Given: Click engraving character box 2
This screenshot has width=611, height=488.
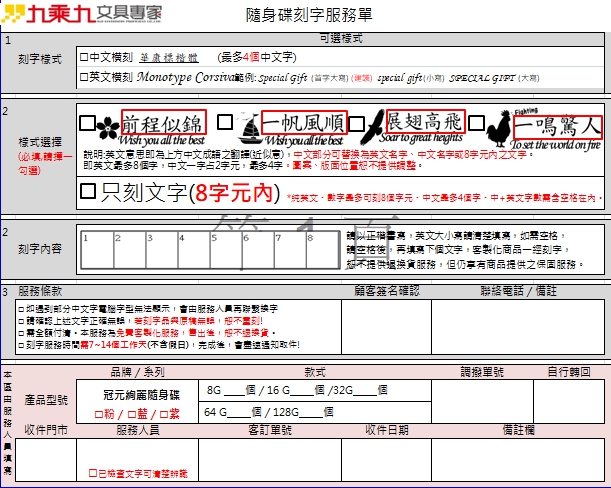Looking at the screenshot, I should pos(130,250).
